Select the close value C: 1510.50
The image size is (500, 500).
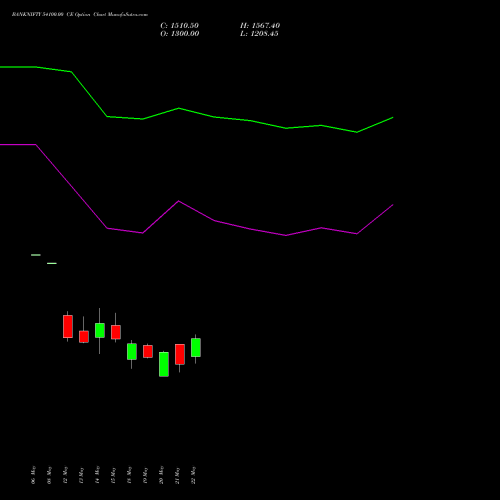180,26
